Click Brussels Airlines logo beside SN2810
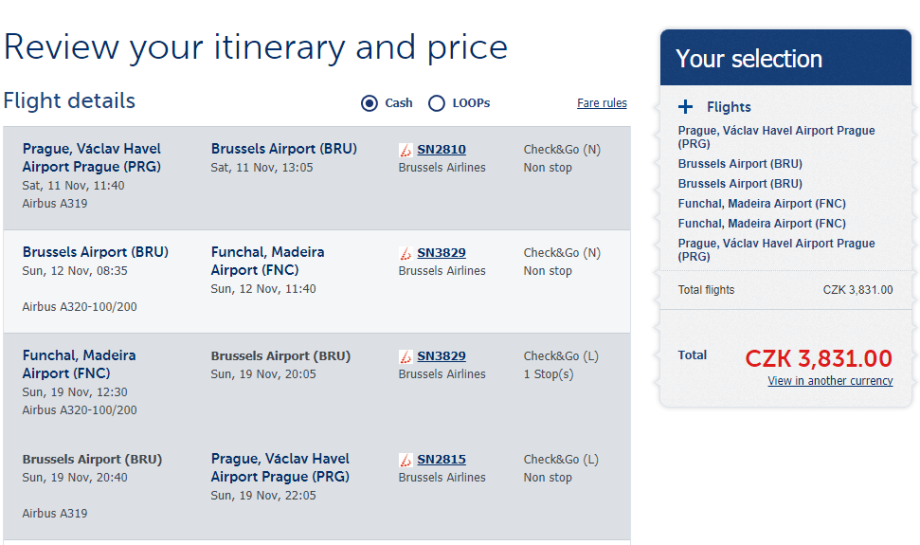Screen dimensions: 920x545 pyautogui.click(x=405, y=150)
